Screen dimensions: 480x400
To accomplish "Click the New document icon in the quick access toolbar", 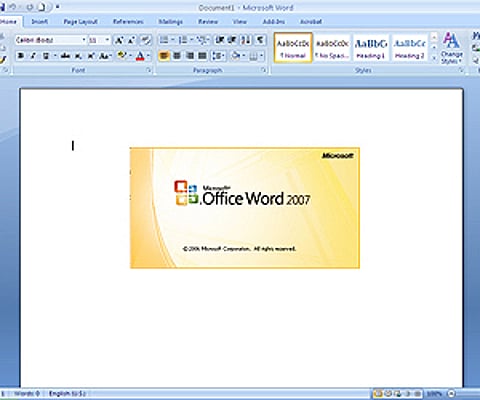I will point(41,7).
